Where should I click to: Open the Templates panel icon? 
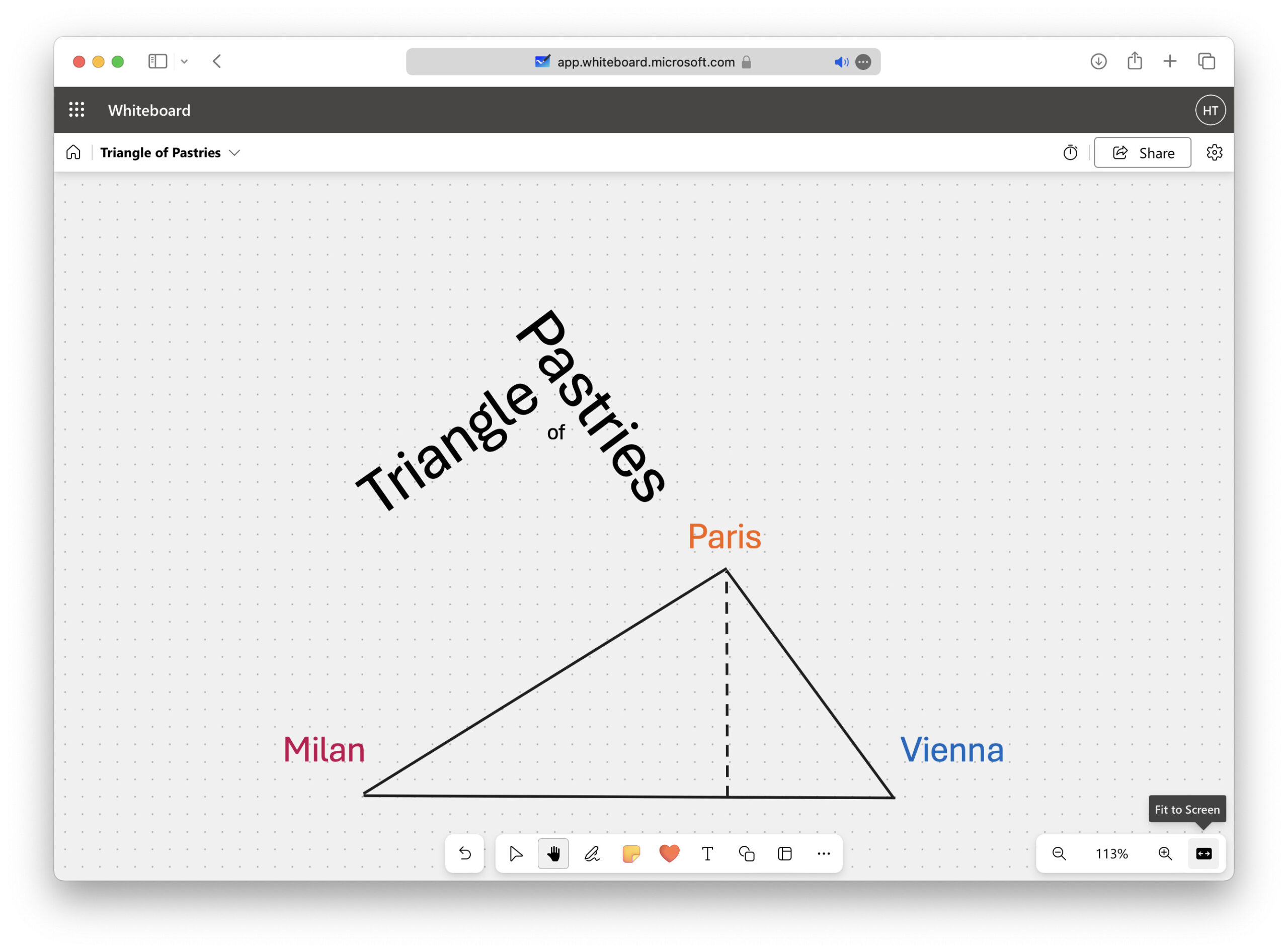click(785, 853)
